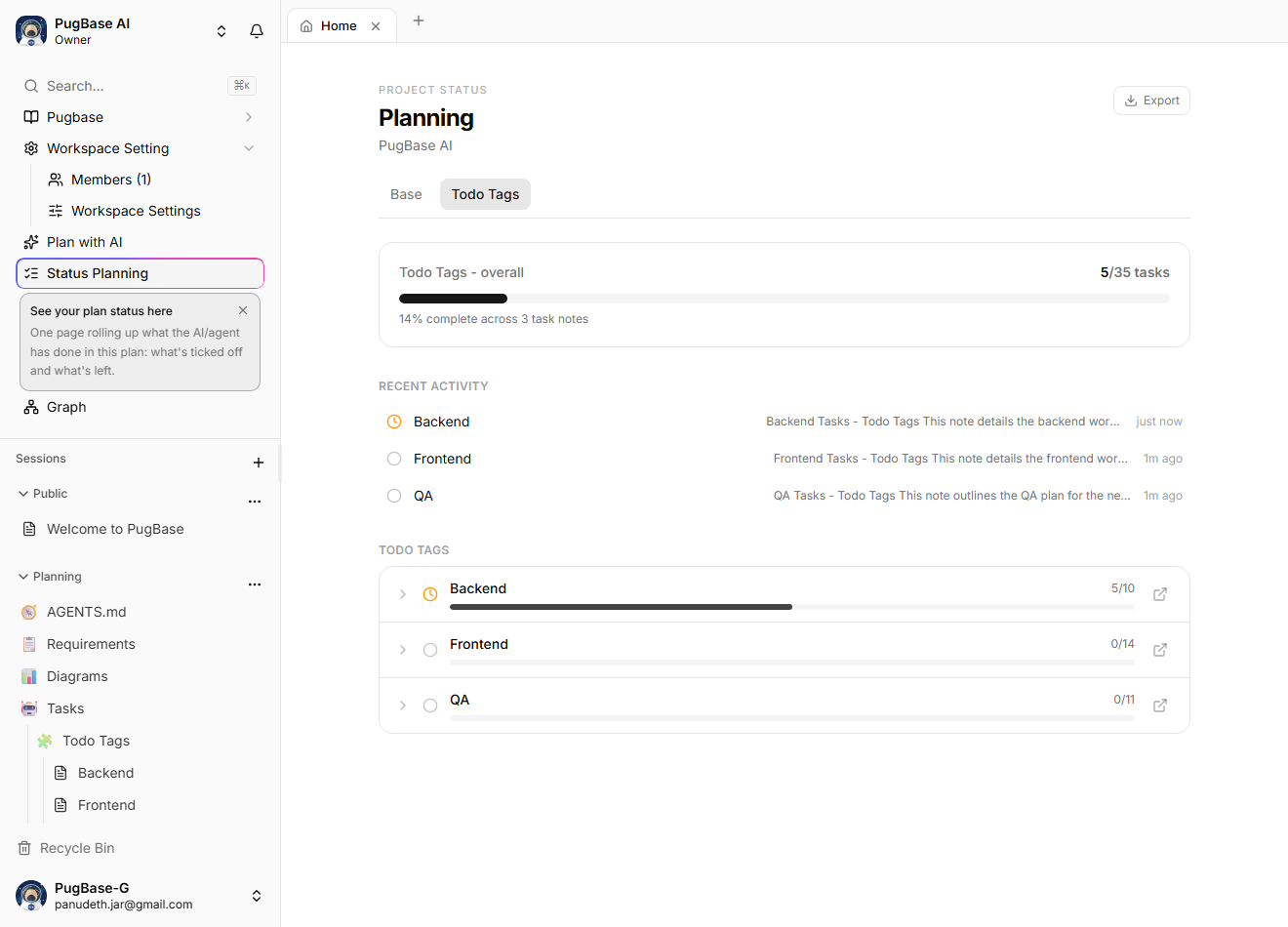Select the Status Planning checklist icon
1288x927 pixels.
pyautogui.click(x=31, y=273)
